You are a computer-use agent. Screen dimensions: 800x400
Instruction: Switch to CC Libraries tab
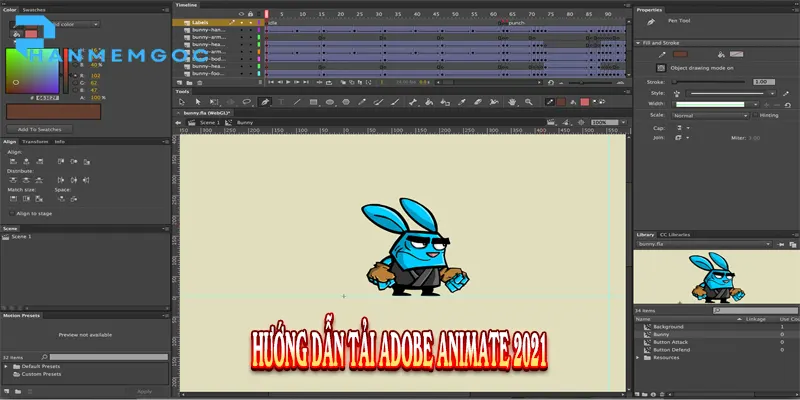(675, 235)
